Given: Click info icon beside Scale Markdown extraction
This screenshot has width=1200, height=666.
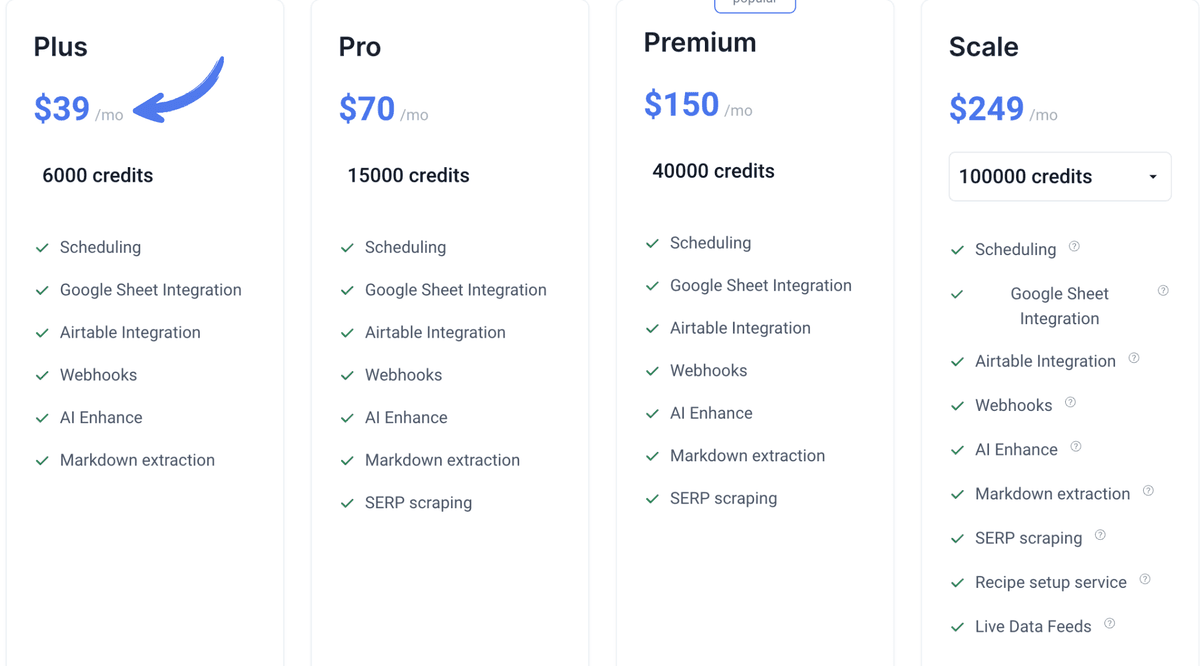Looking at the screenshot, I should click(x=1148, y=491).
